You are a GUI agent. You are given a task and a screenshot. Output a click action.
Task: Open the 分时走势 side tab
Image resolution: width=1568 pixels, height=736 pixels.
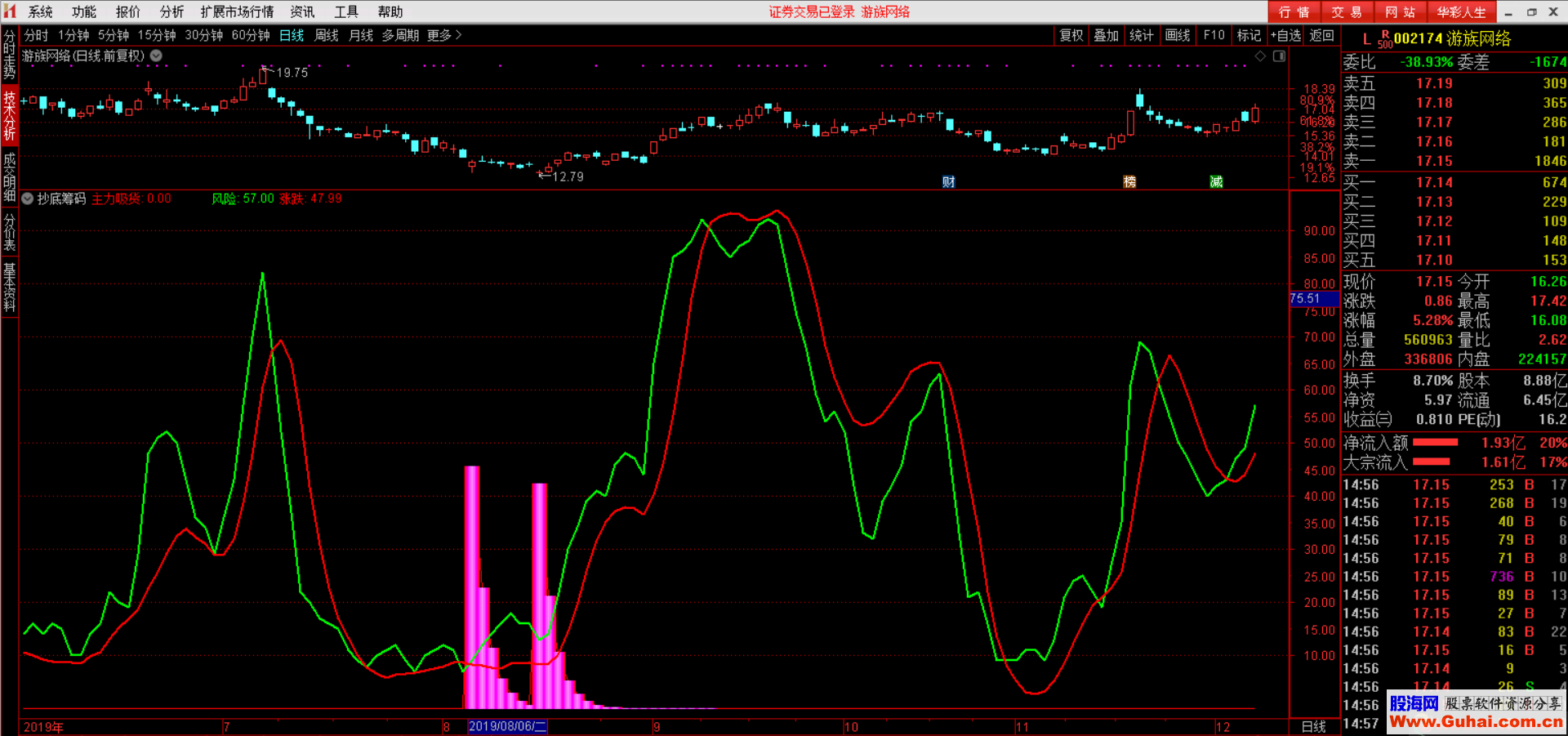coord(10,54)
